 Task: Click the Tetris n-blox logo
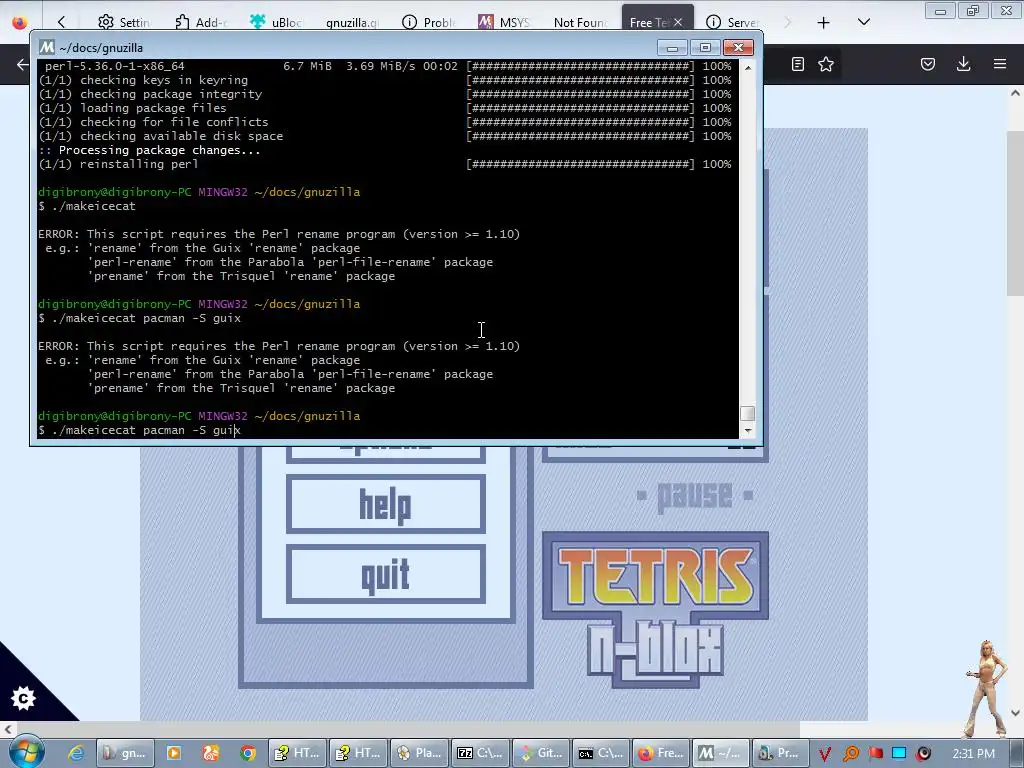coord(655,611)
